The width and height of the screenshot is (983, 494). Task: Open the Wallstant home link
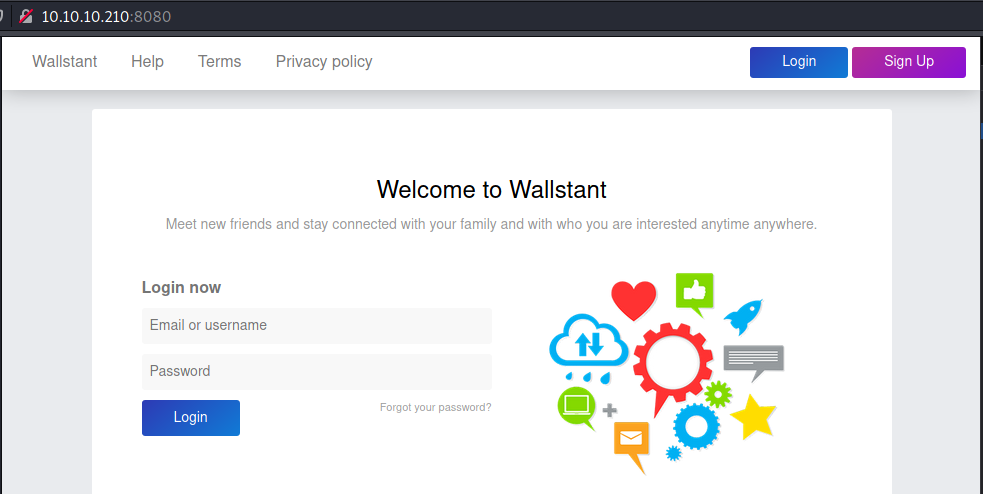pos(65,62)
